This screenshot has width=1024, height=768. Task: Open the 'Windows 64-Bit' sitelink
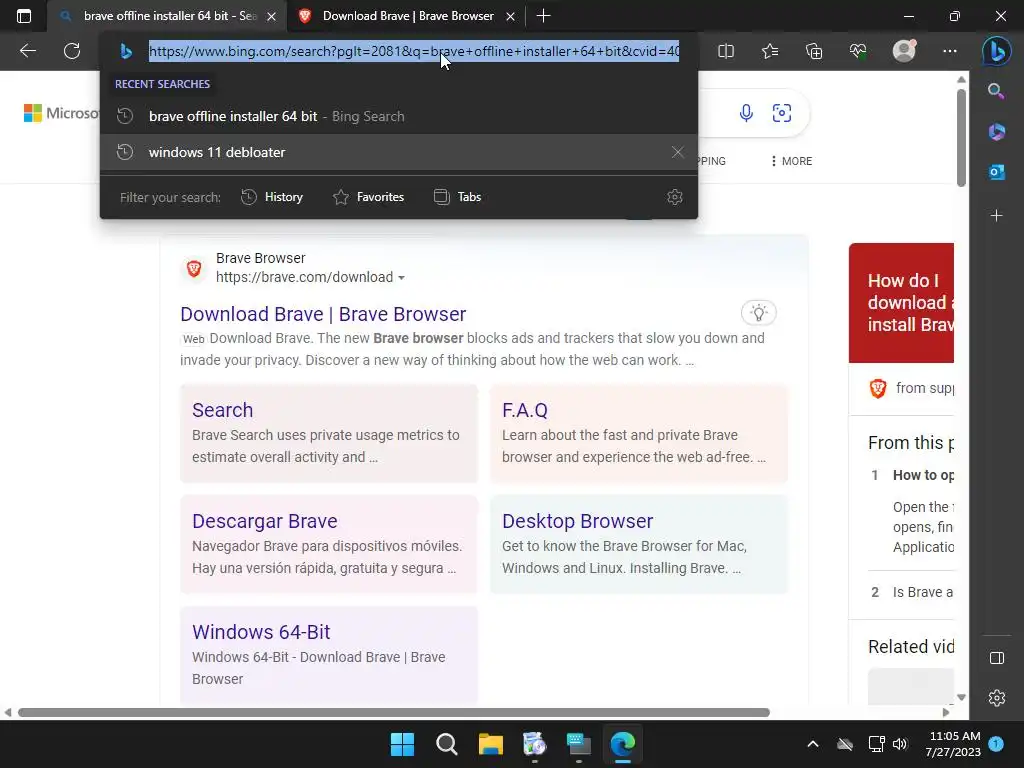point(261,632)
